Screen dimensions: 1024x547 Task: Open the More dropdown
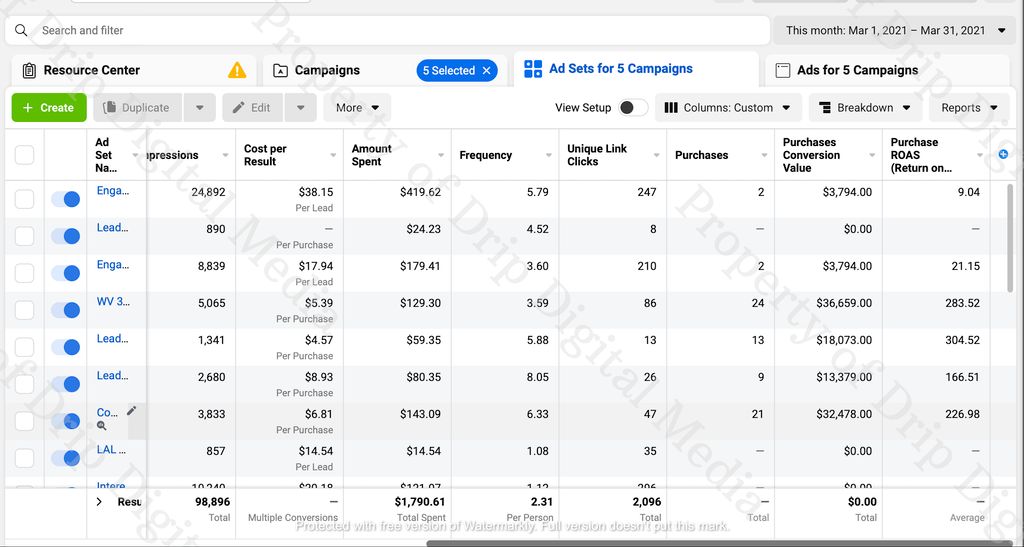[x=357, y=108]
